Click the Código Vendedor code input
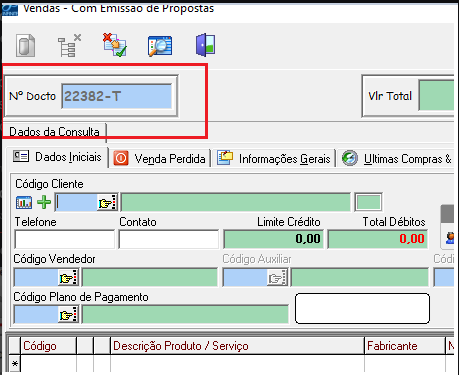 [36, 277]
